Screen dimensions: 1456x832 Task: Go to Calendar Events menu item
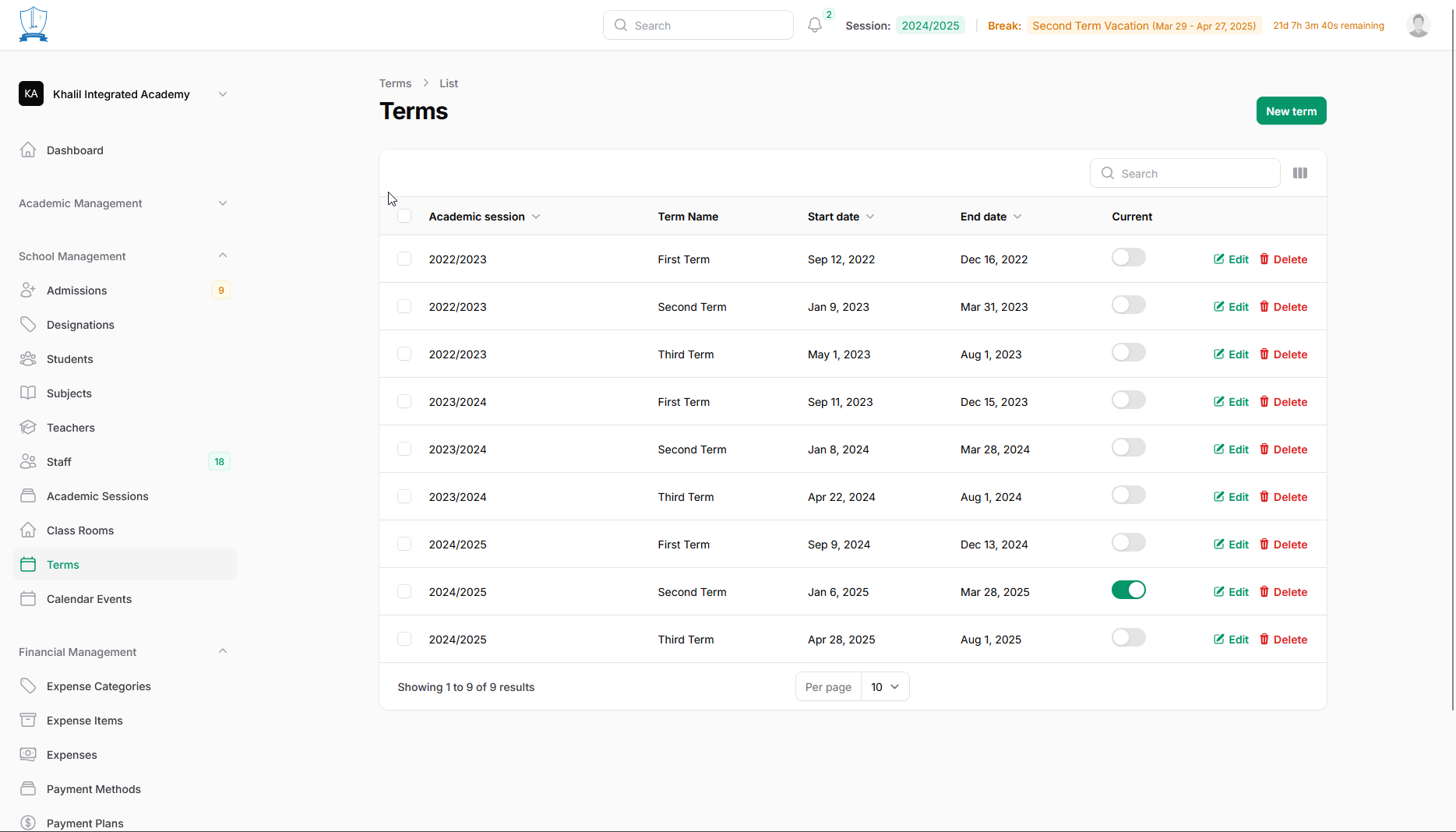89,599
